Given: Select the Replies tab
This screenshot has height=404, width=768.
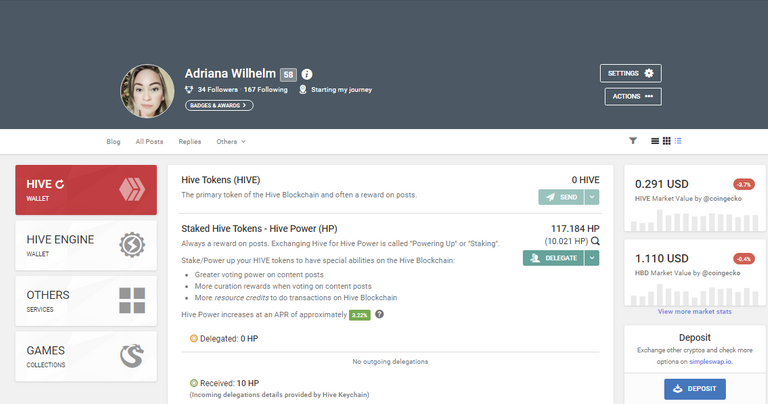Looking at the screenshot, I should [x=190, y=142].
